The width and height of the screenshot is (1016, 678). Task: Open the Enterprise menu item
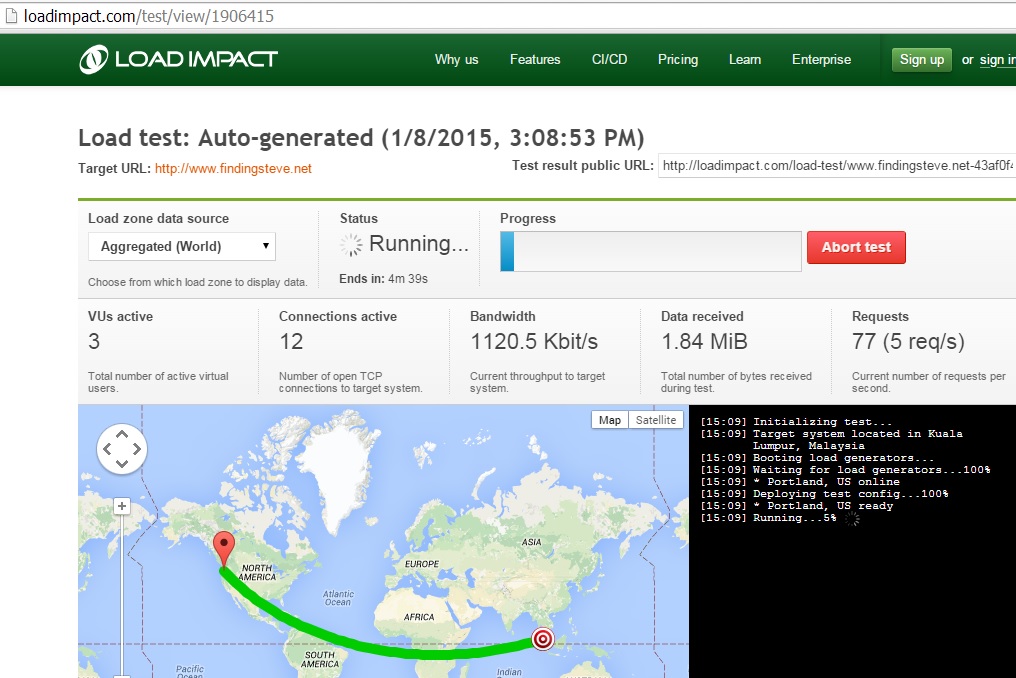pos(821,60)
